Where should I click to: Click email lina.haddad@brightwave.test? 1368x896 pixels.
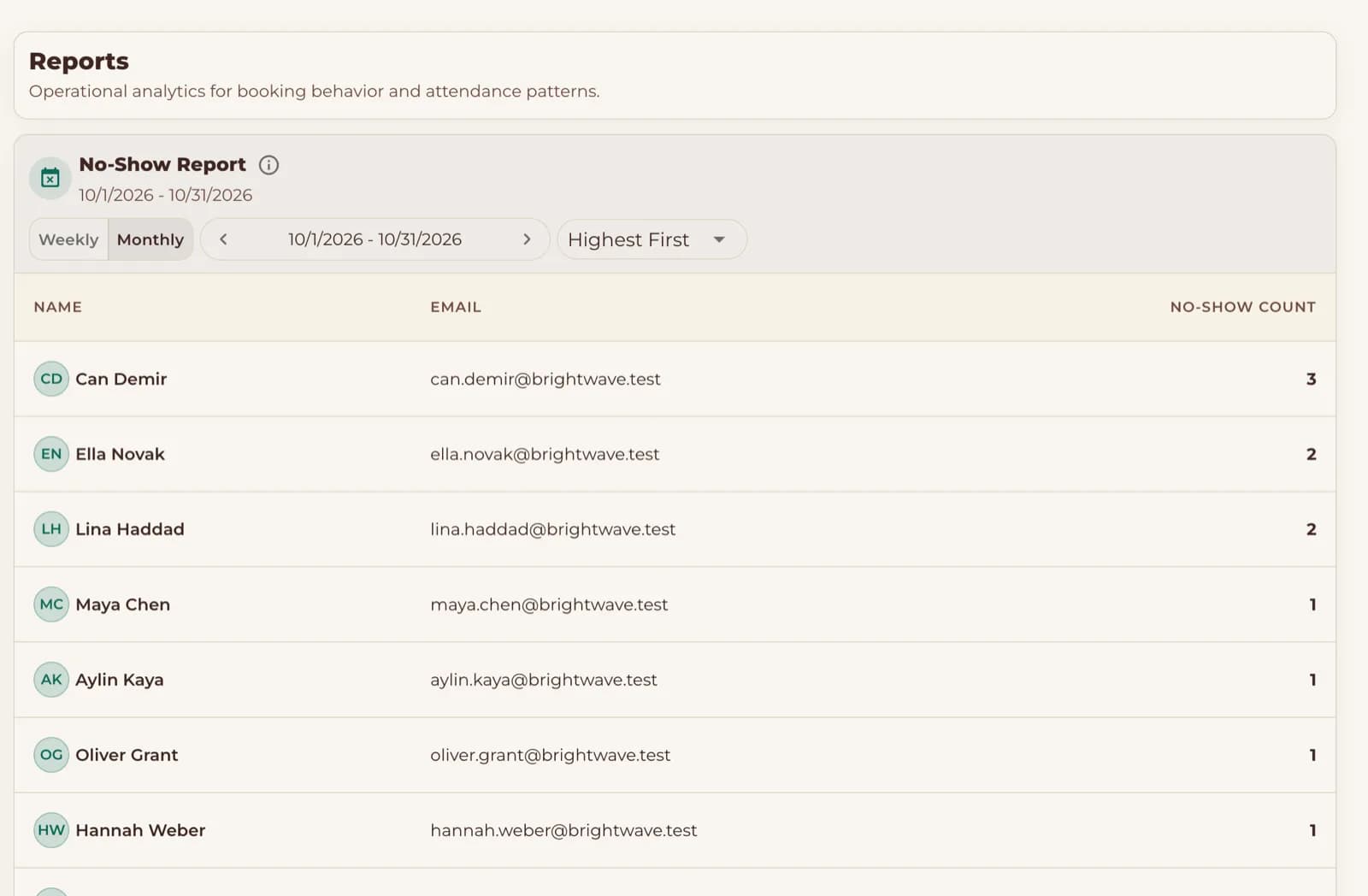tap(552, 529)
